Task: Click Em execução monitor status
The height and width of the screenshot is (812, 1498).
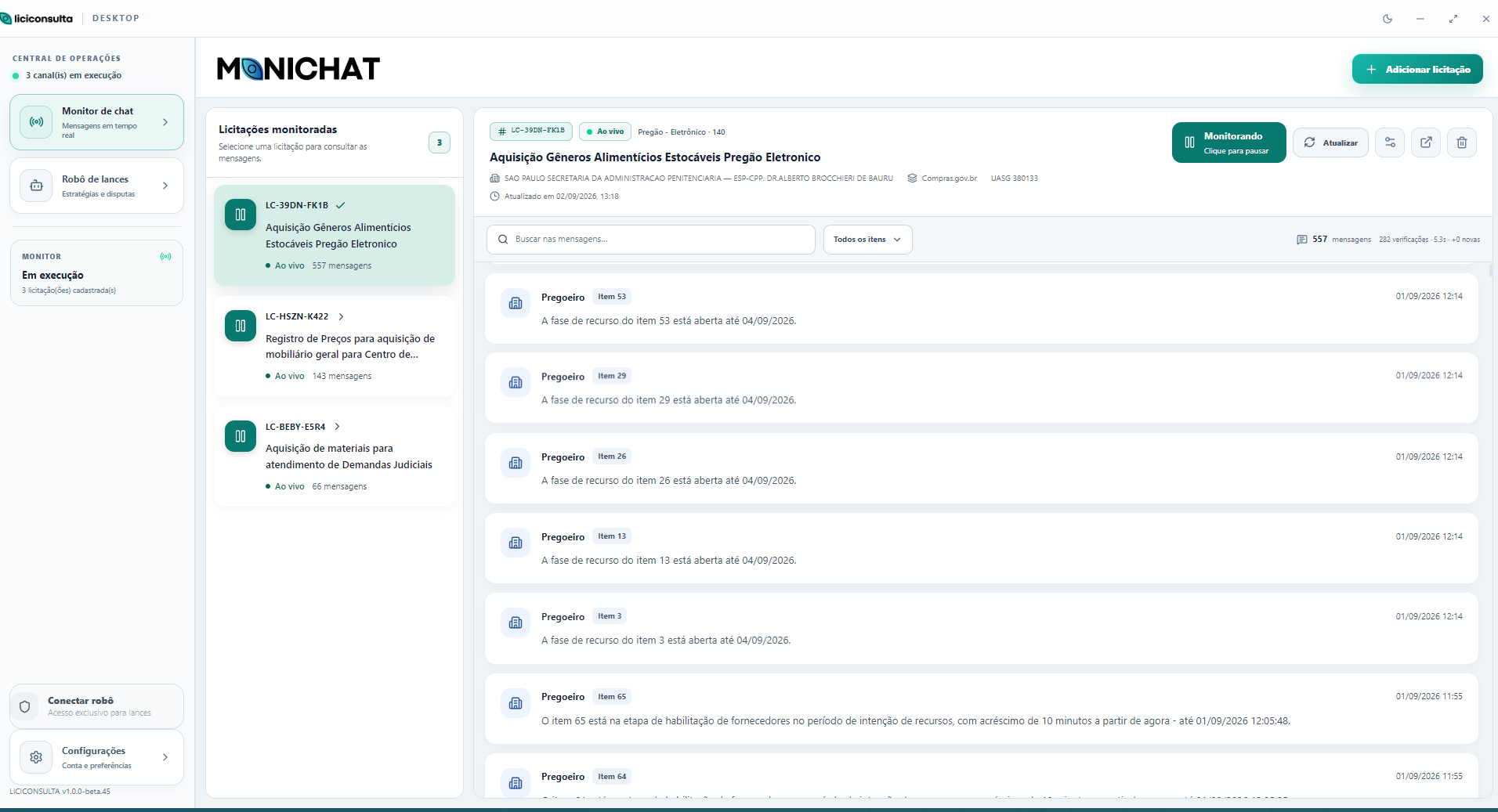Action: click(52, 276)
